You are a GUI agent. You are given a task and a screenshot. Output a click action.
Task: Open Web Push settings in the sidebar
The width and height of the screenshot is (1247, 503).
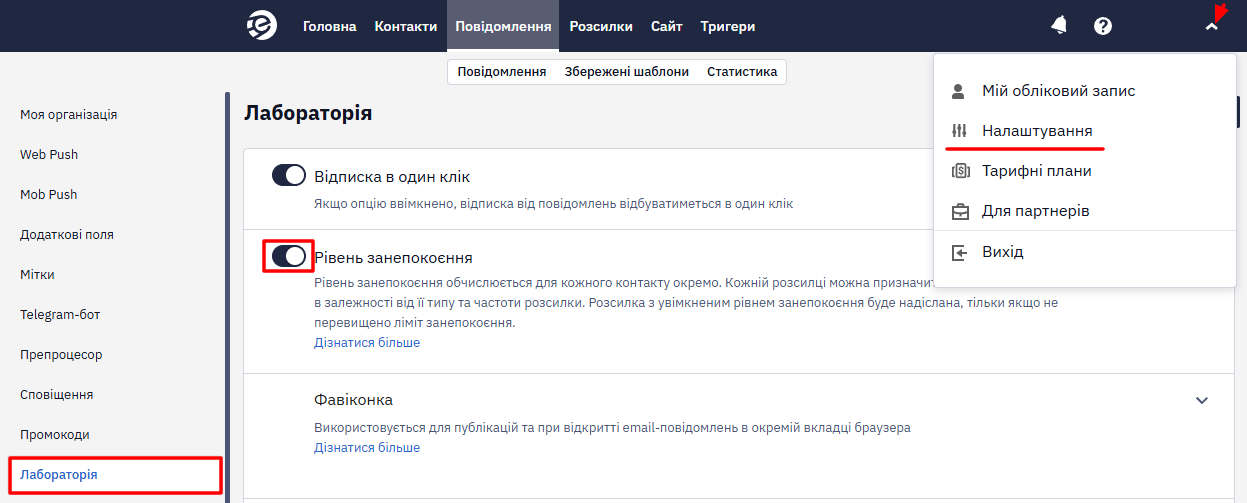point(49,155)
